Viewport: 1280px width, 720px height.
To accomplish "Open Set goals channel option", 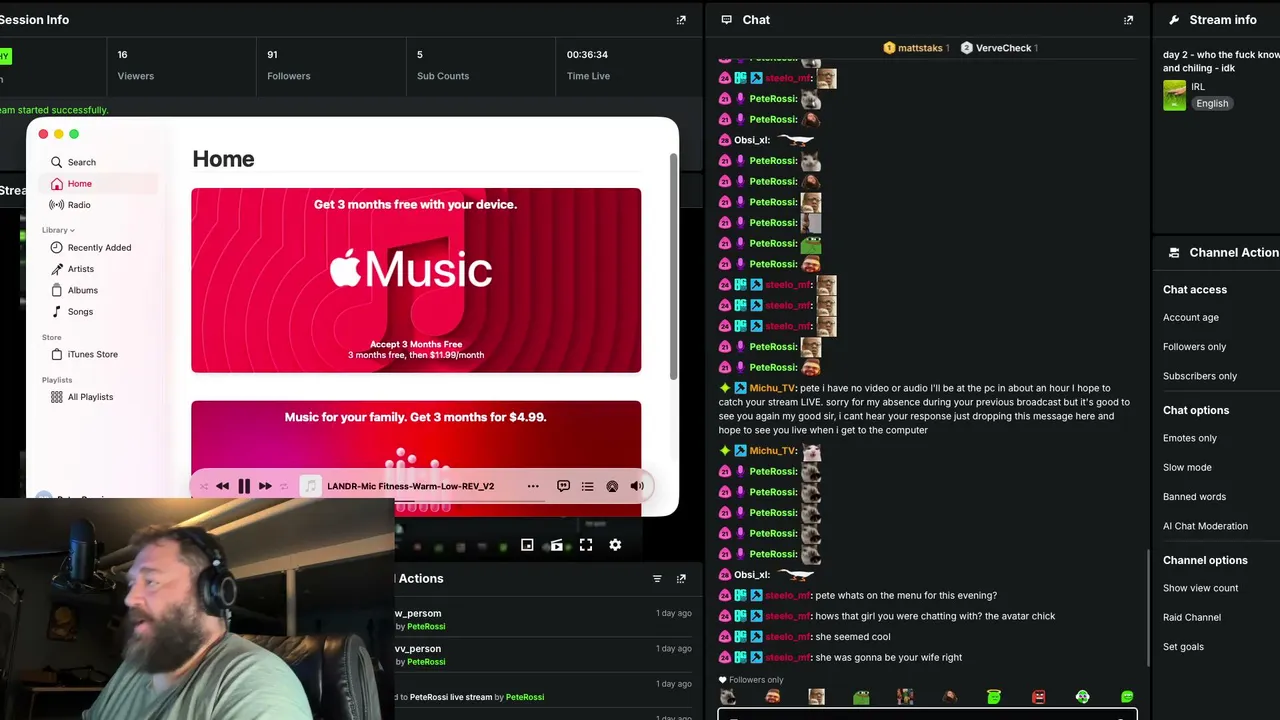I will [1183, 647].
